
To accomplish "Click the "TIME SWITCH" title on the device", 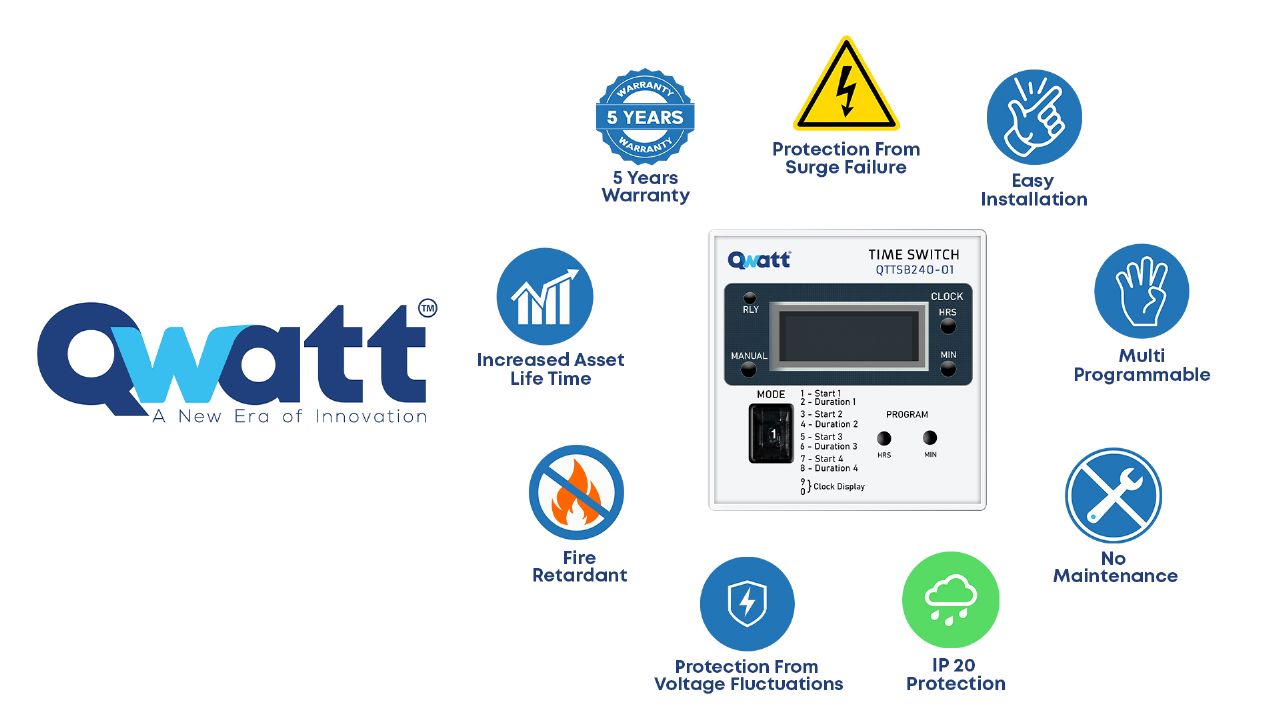I will point(913,255).
